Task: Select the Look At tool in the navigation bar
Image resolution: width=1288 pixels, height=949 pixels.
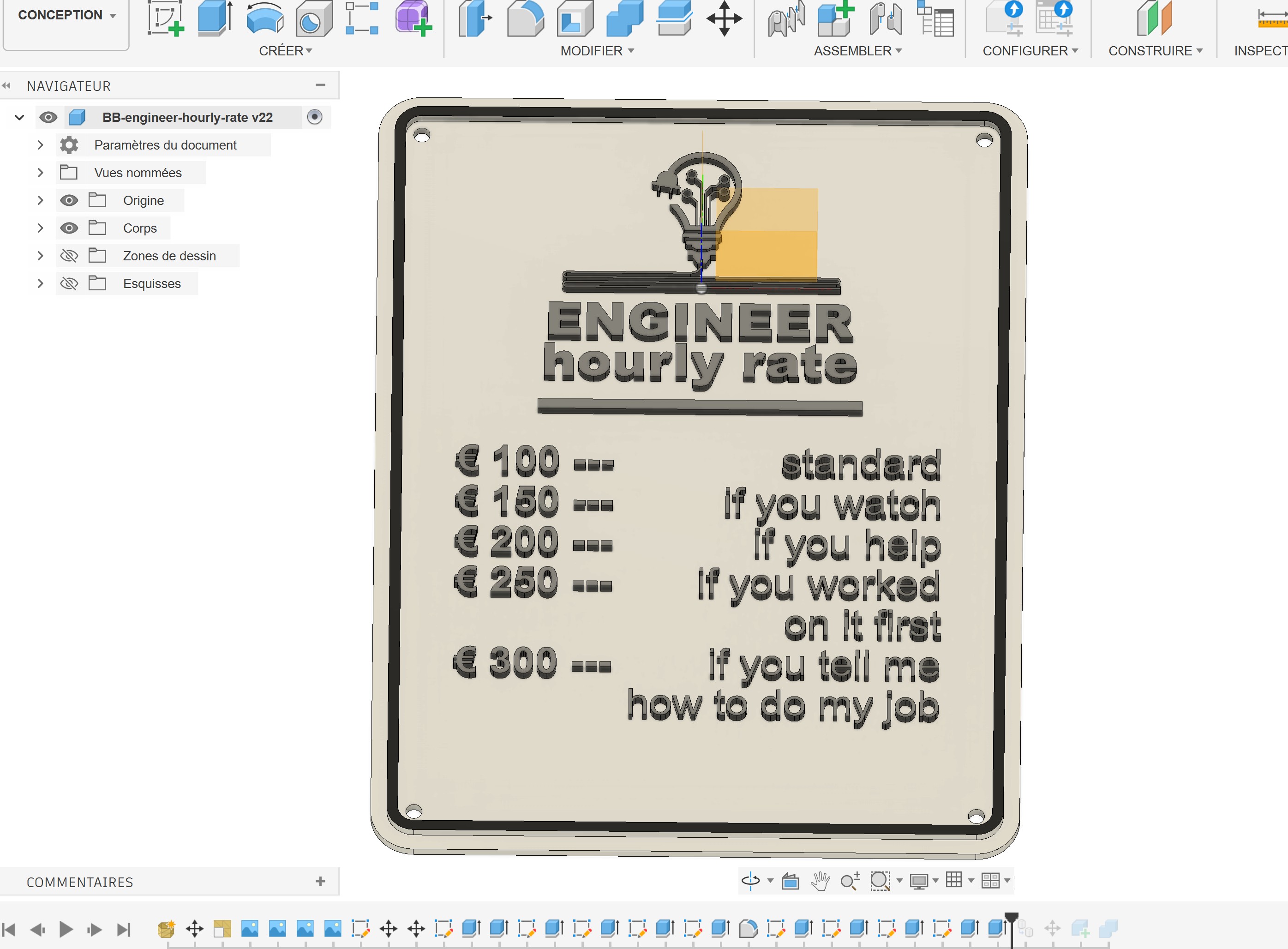Action: 790,881
